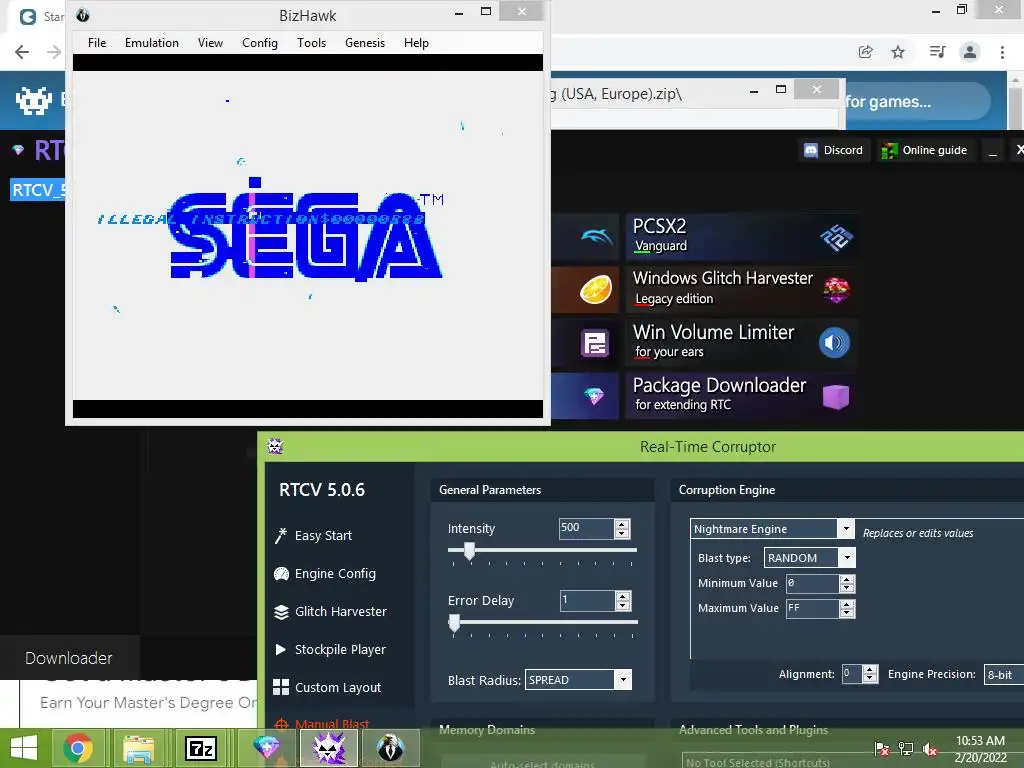Click the share page icon in Chrome
Viewport: 1024px width, 768px height.
[865, 52]
